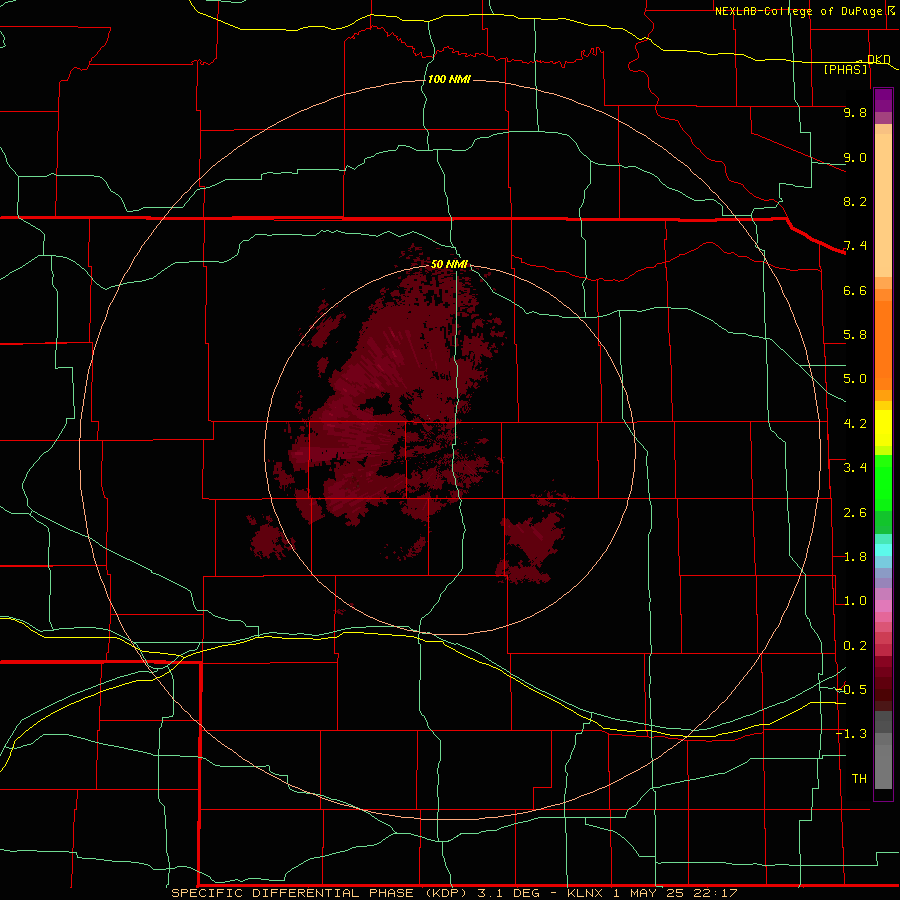Screen dimensions: 900x900
Task: Pick the purple band atop the color bar
Action: (883, 100)
